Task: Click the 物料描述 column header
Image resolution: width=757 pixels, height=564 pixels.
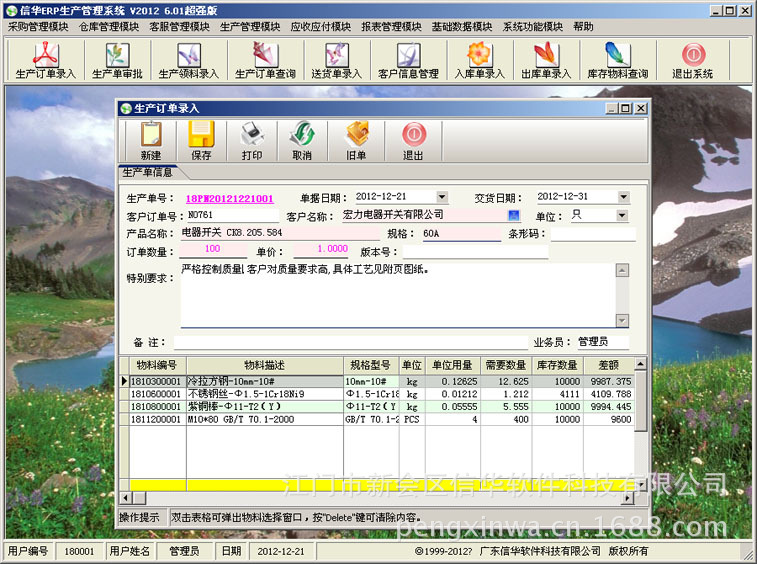Action: [265, 365]
